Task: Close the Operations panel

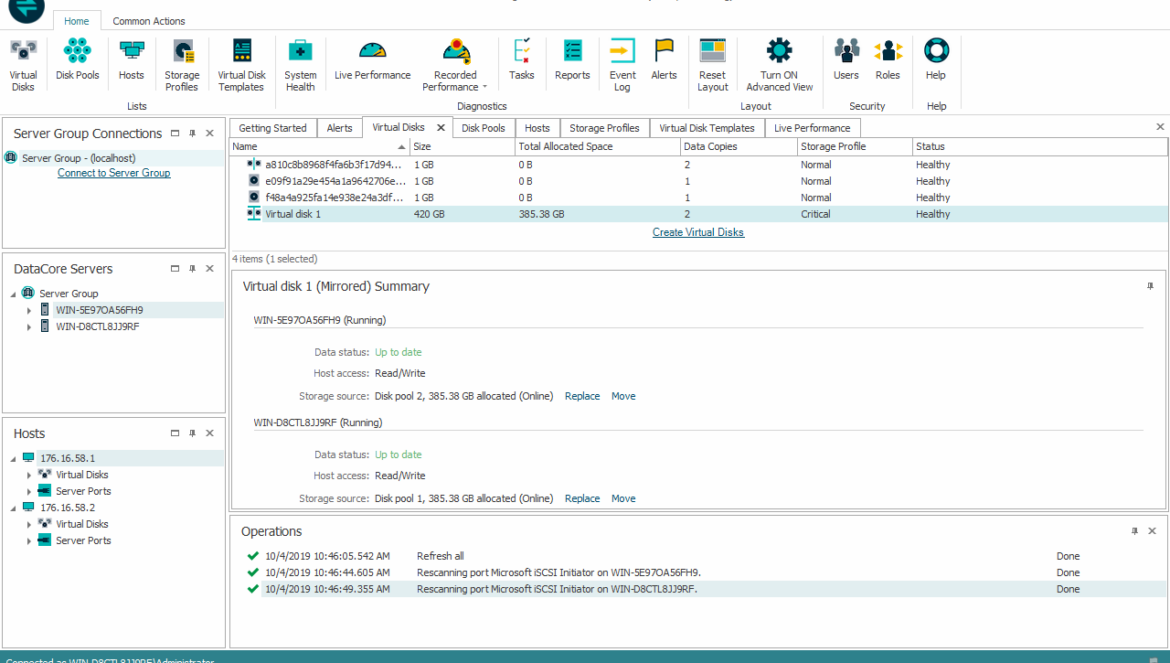Action: pyautogui.click(x=1152, y=531)
